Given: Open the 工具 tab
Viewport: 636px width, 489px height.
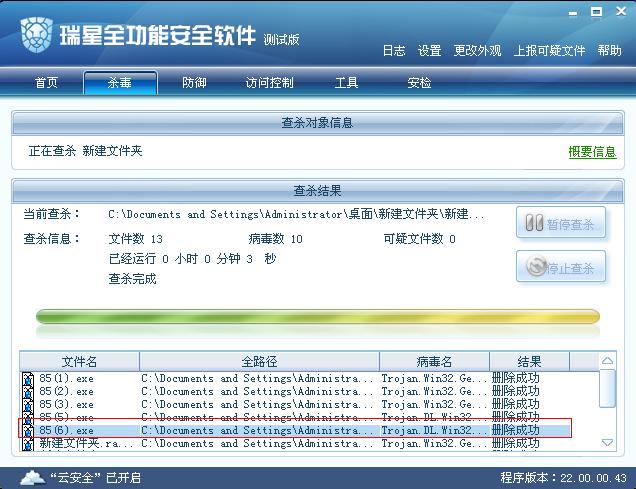Looking at the screenshot, I should pyautogui.click(x=346, y=83).
